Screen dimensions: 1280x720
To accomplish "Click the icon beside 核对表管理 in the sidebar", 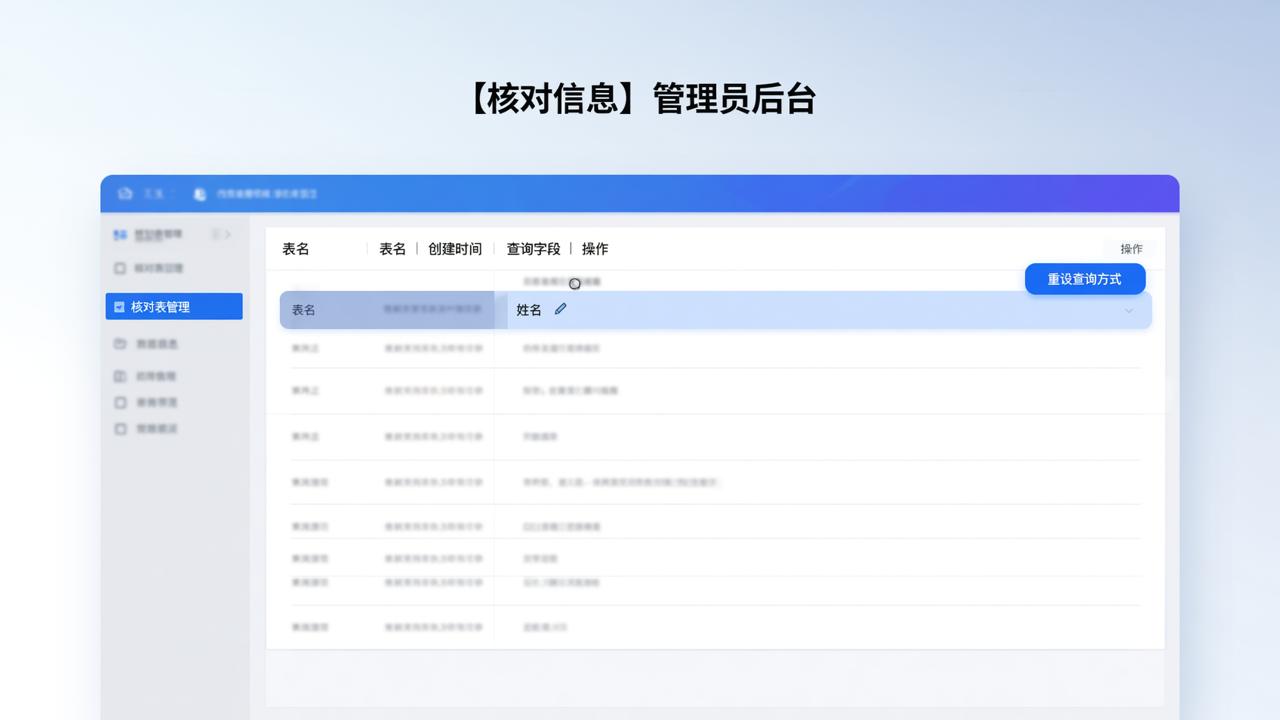I will click(120, 307).
